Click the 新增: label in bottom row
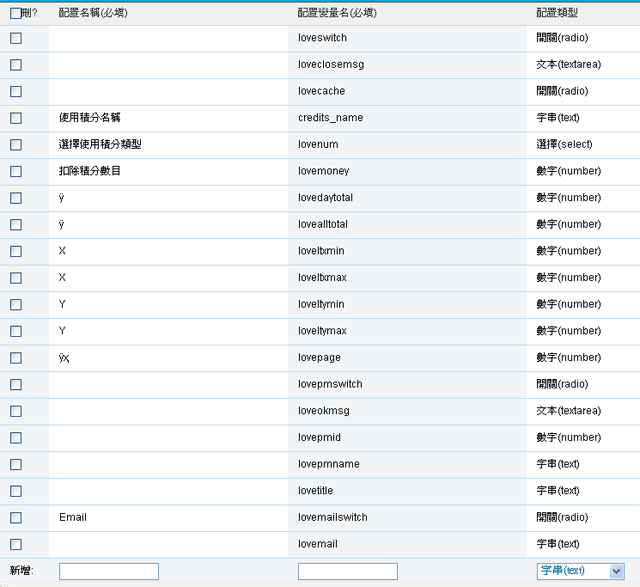This screenshot has width=640, height=587. coord(22,571)
